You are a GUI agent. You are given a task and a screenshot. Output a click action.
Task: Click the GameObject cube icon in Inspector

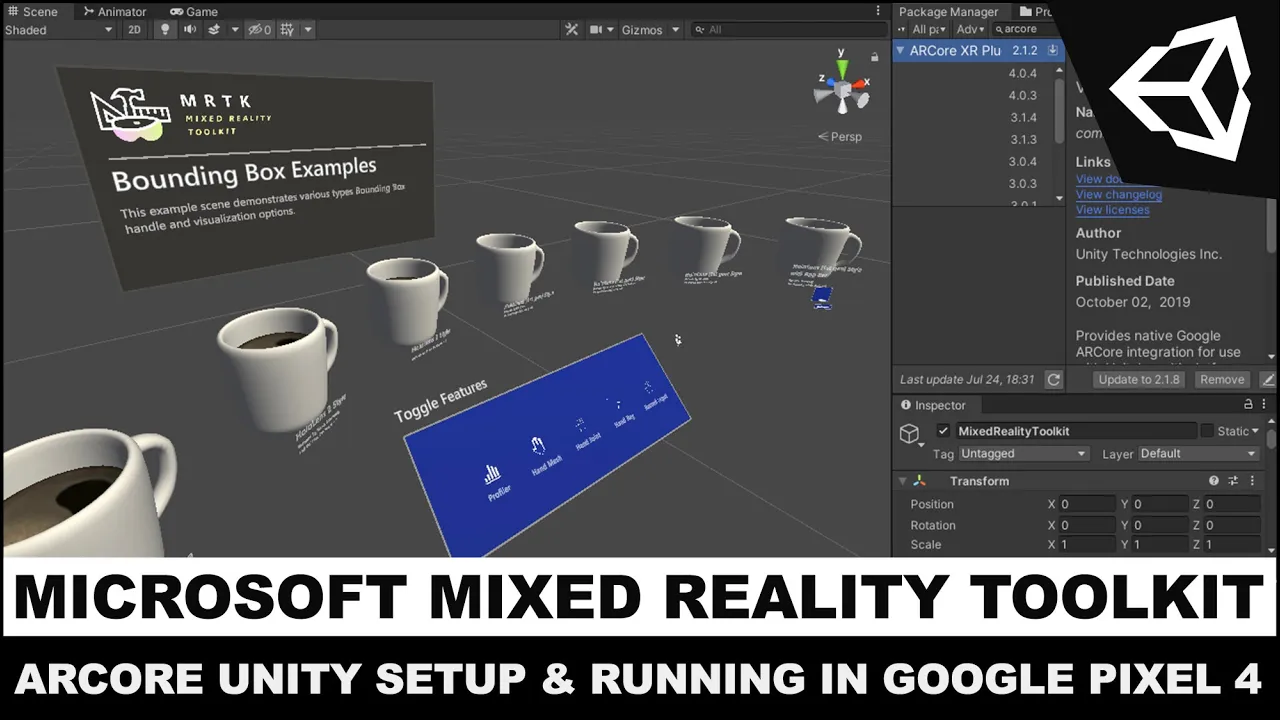[x=909, y=433]
